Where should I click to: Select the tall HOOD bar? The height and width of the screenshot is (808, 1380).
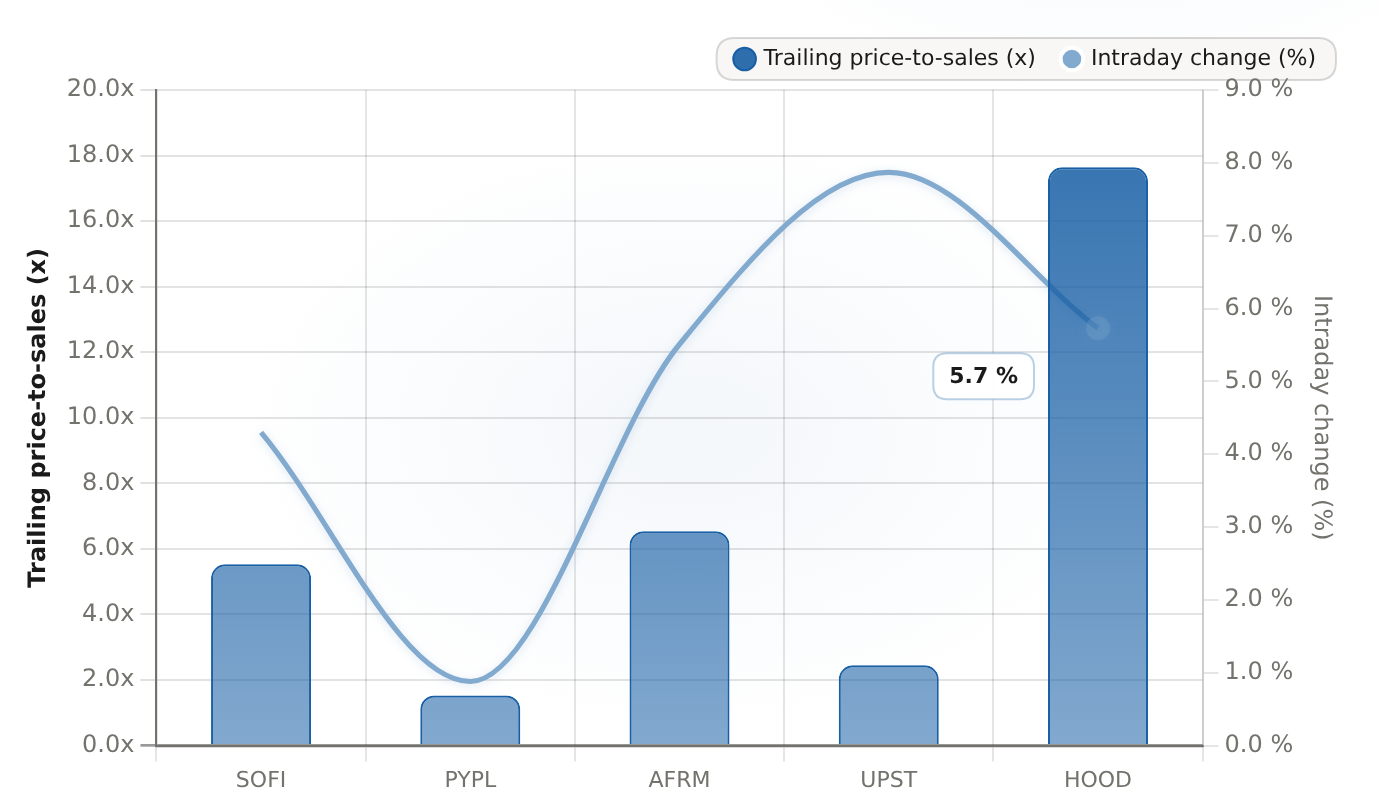click(x=1097, y=457)
